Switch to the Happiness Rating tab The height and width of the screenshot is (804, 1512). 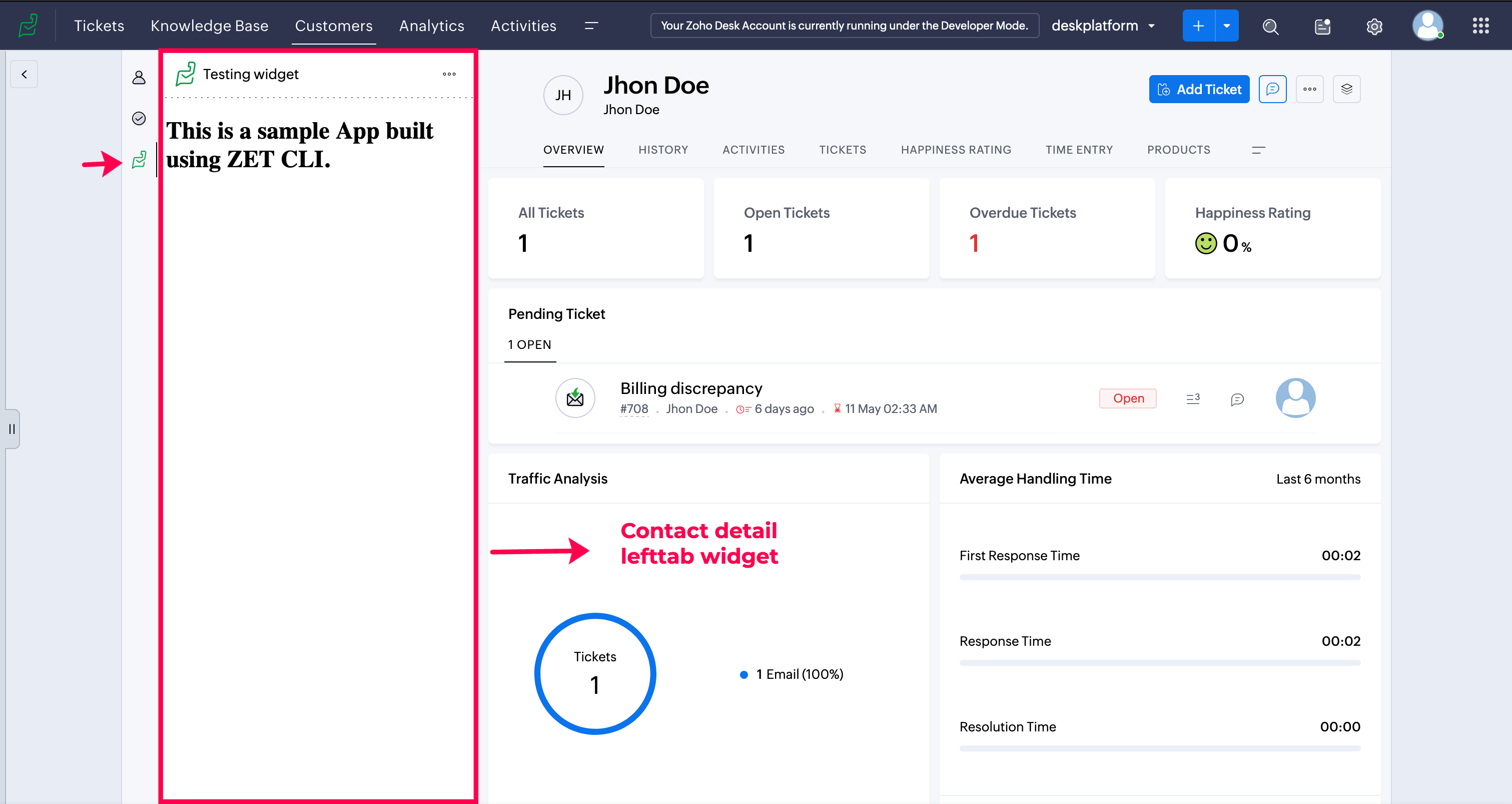[956, 150]
